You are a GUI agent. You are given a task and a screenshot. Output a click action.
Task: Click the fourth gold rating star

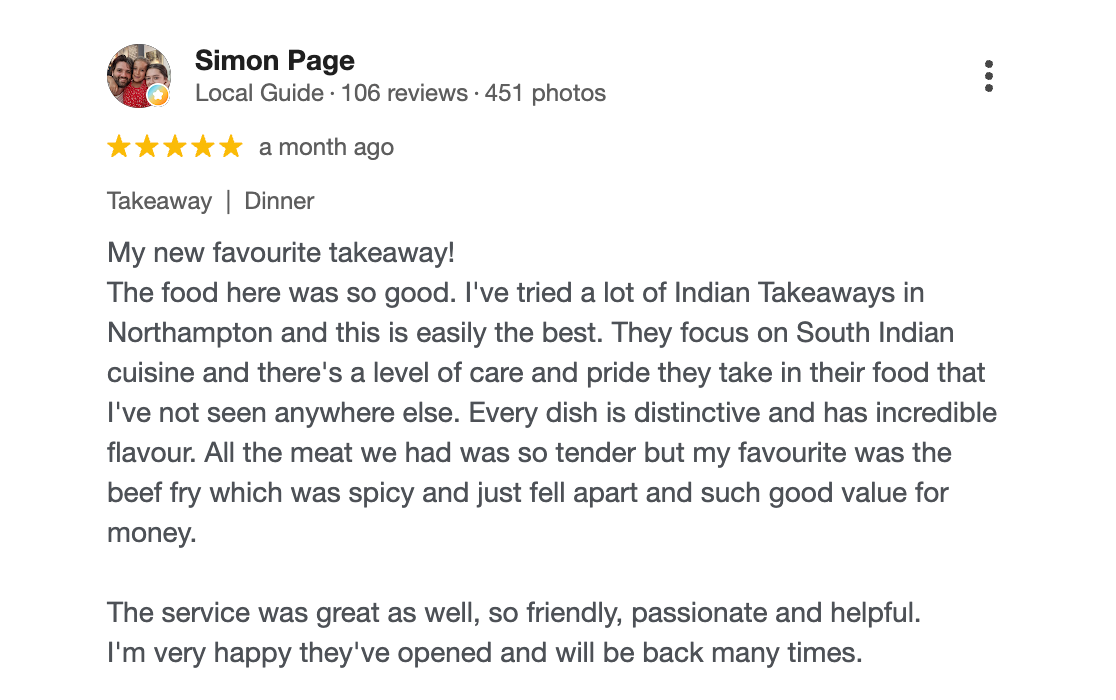pyautogui.click(x=202, y=147)
